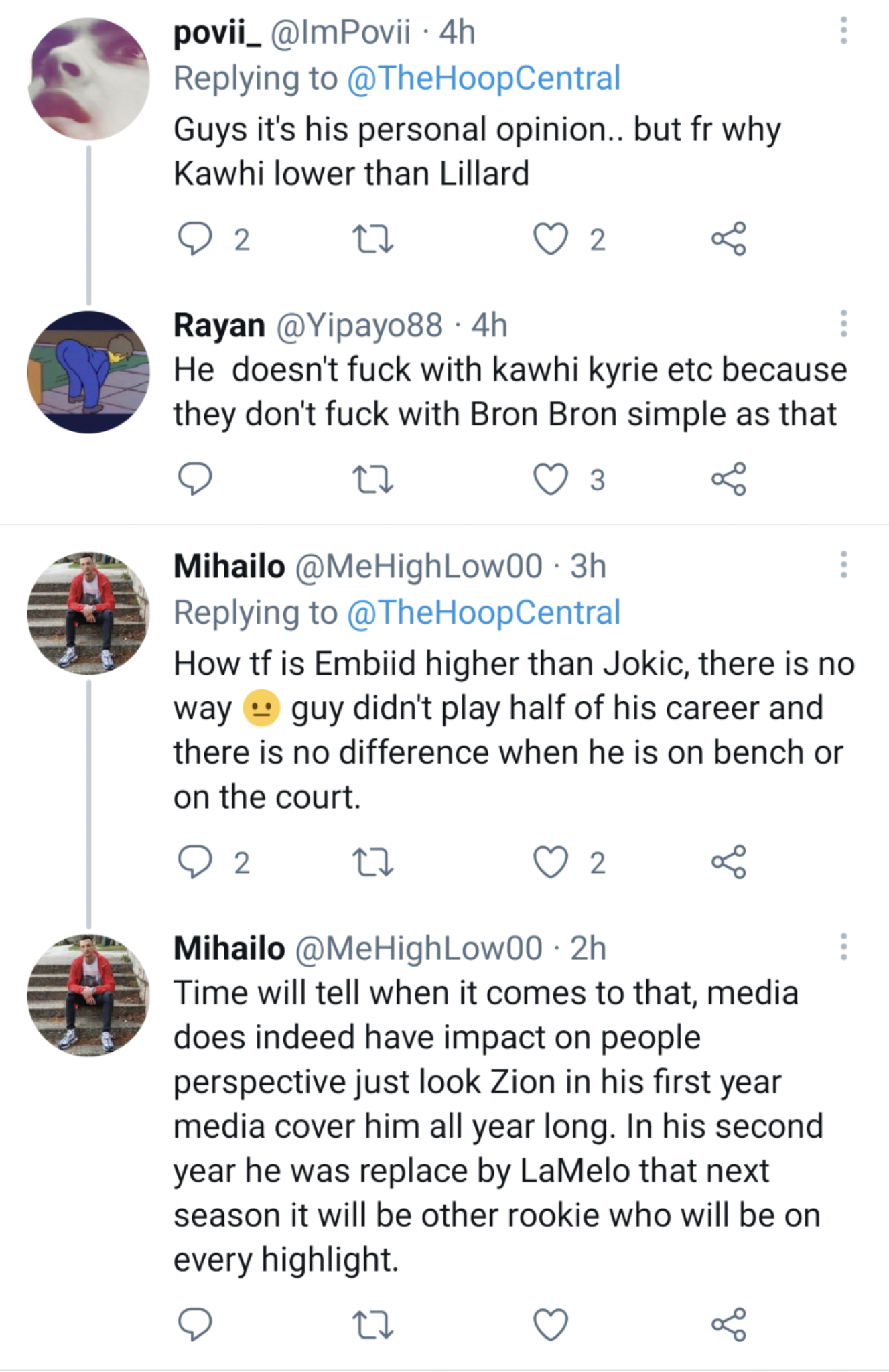
Task: Retweet Mihailo's tweet about Zion and LaMelo
Action: coord(372,1324)
